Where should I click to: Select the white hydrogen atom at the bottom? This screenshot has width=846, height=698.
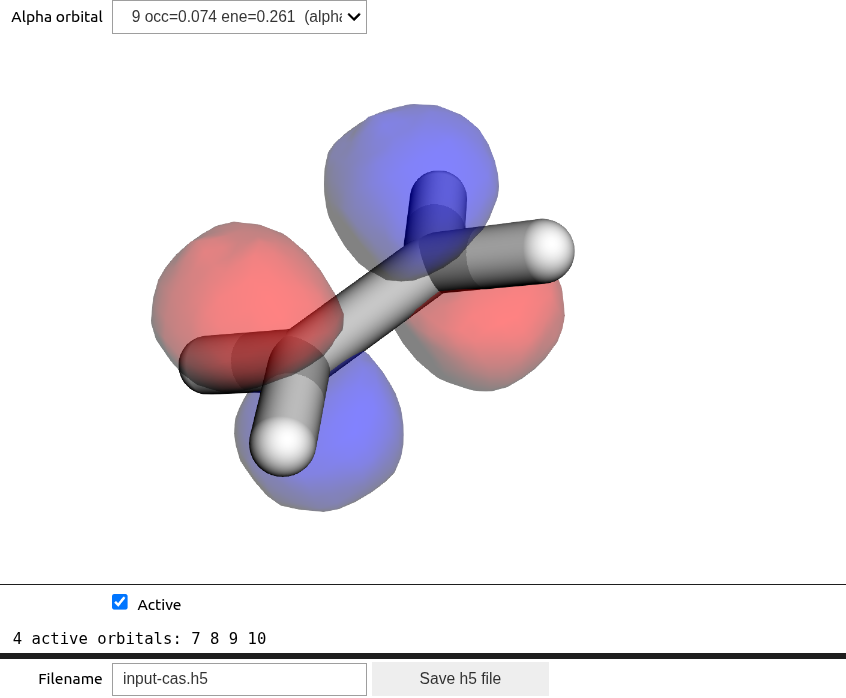tap(283, 444)
